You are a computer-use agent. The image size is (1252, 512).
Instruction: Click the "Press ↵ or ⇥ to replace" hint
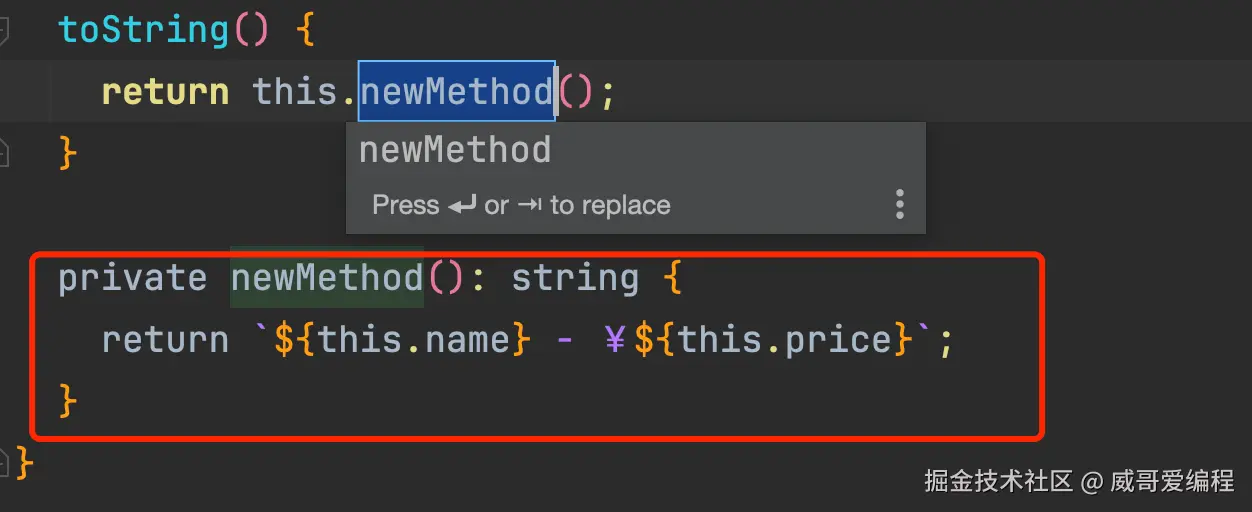(x=521, y=205)
